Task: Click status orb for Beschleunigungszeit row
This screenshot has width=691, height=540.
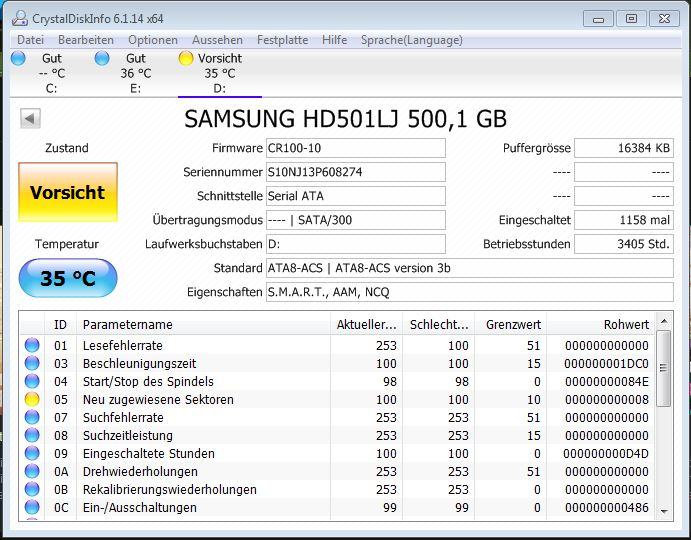Action: pyautogui.click(x=32, y=363)
